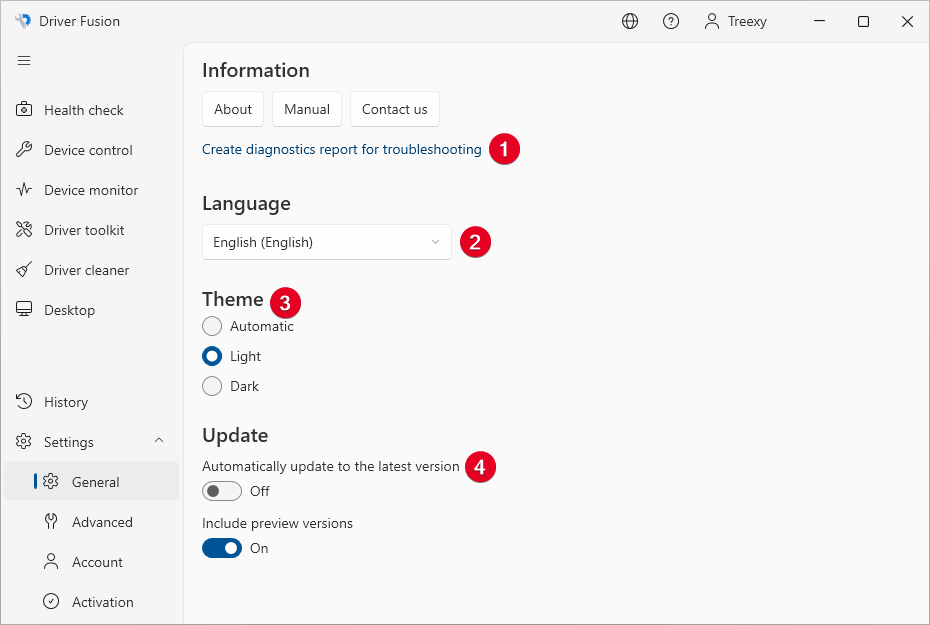Disable the Include preview versions toggle
930x625 pixels.
222,548
